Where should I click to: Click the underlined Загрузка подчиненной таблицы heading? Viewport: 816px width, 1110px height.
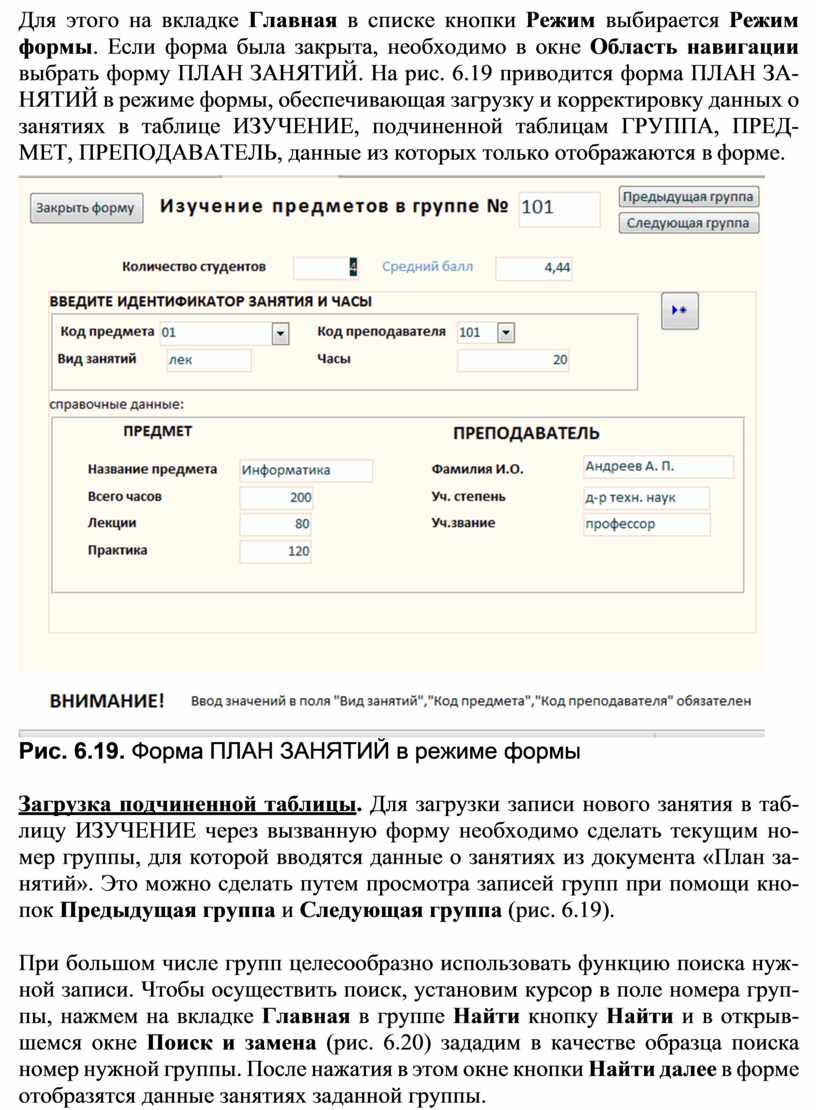pos(190,805)
